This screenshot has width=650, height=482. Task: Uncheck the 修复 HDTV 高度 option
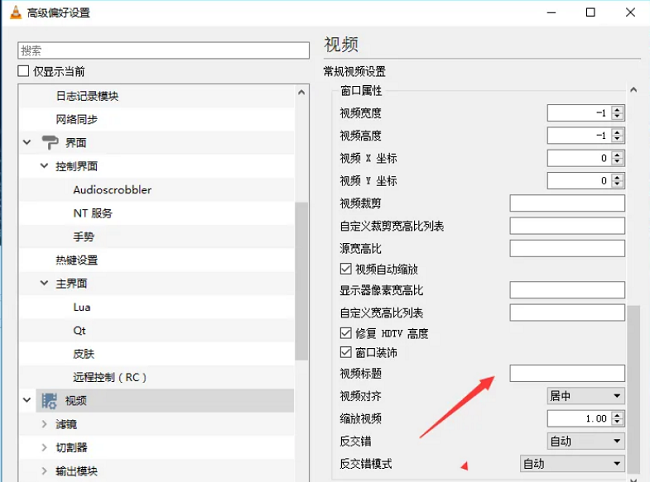(346, 333)
